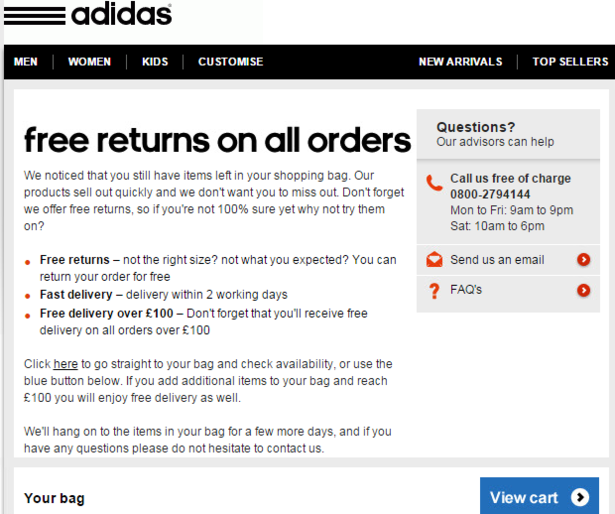Click the three-stripes adidas emblem

click(35, 16)
